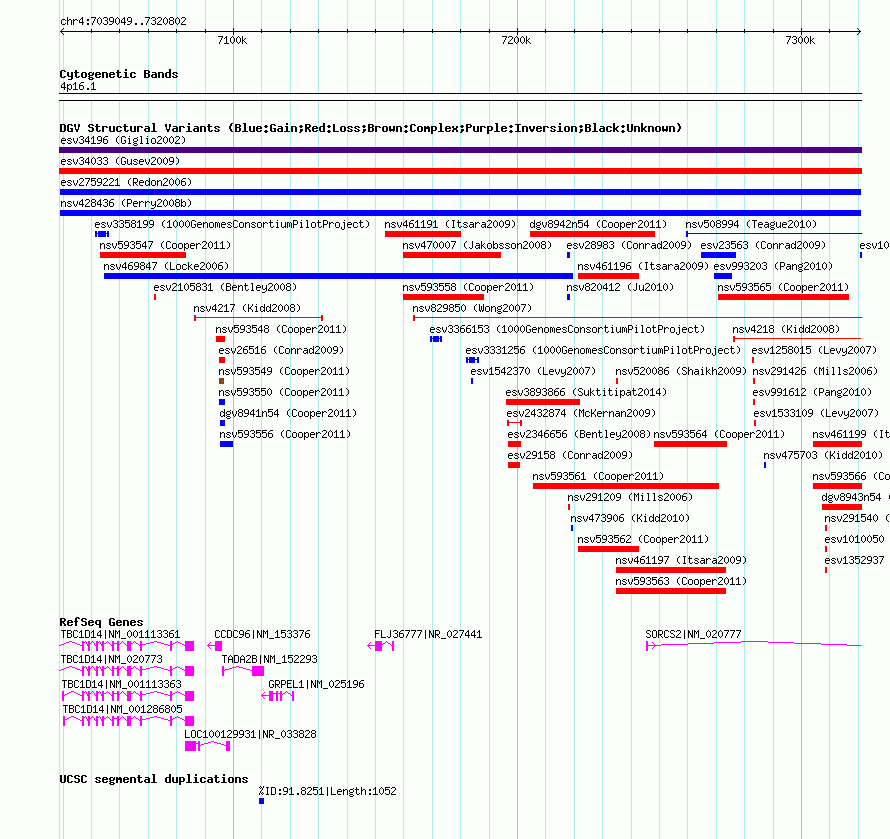890x839 pixels.
Task: Select esv3893866 (Suktitipat2014) variant
Action: tap(543, 402)
